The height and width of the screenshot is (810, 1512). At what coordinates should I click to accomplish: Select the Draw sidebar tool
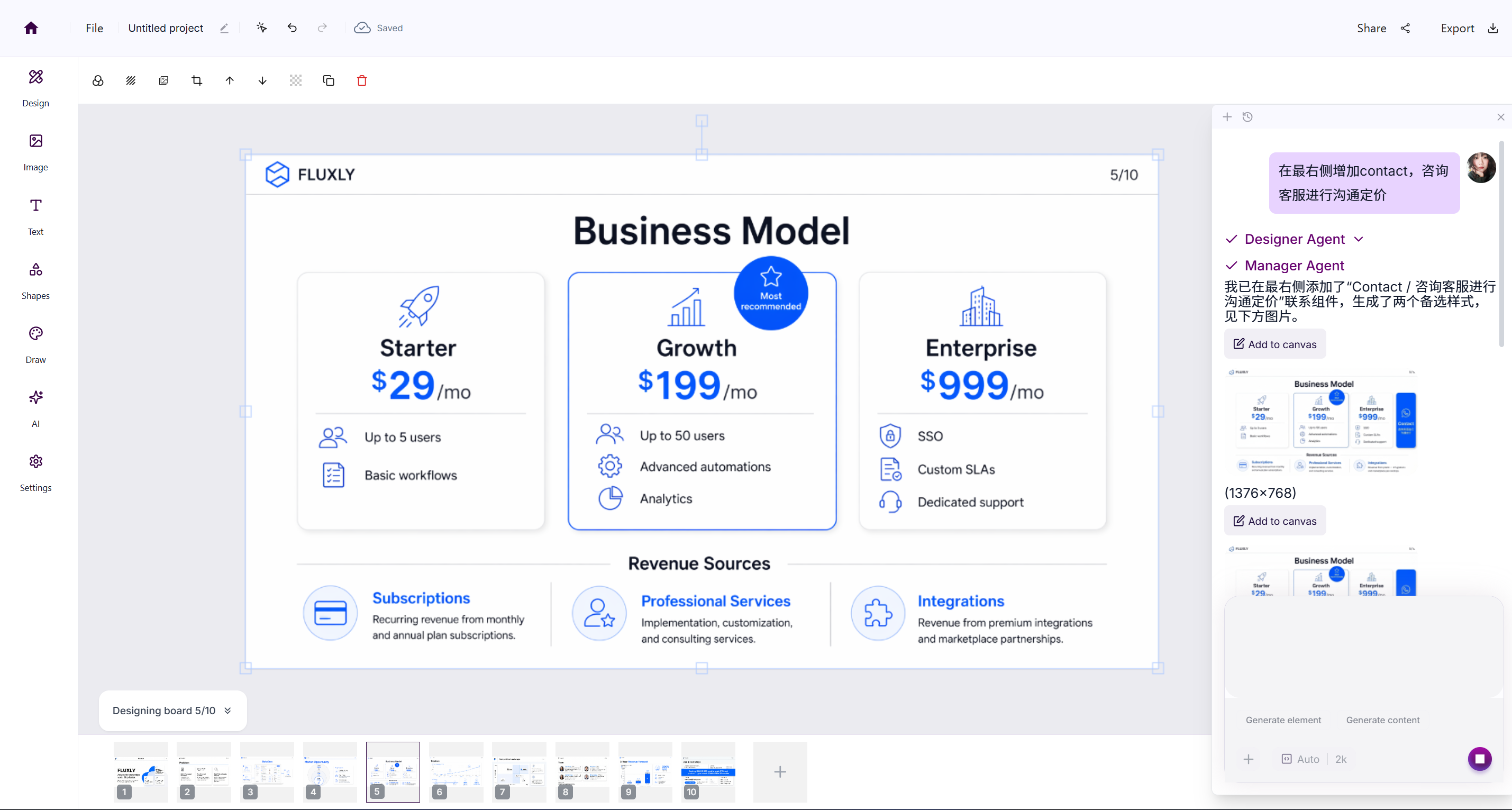(36, 345)
